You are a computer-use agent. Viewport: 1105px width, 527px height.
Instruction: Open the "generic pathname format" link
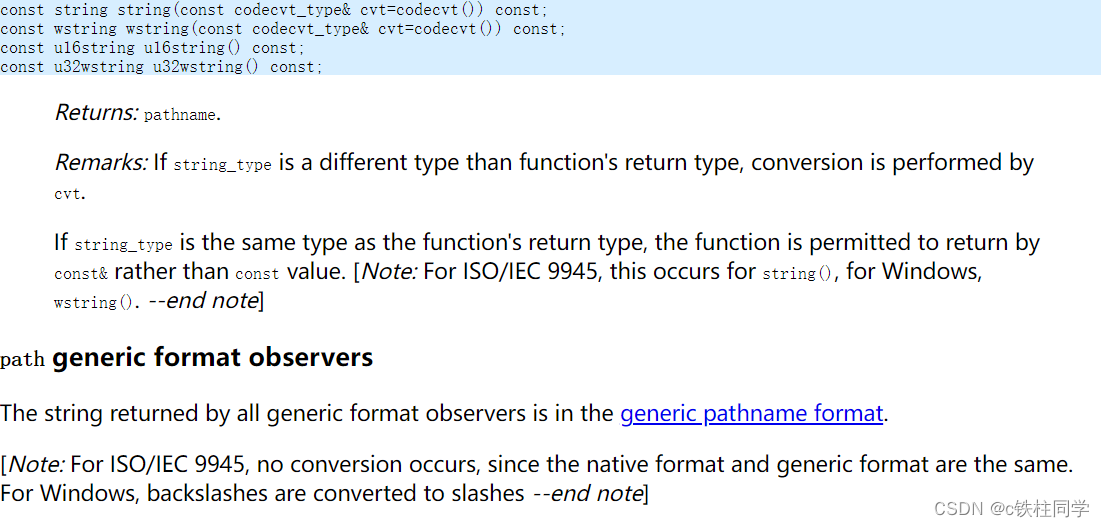point(751,413)
